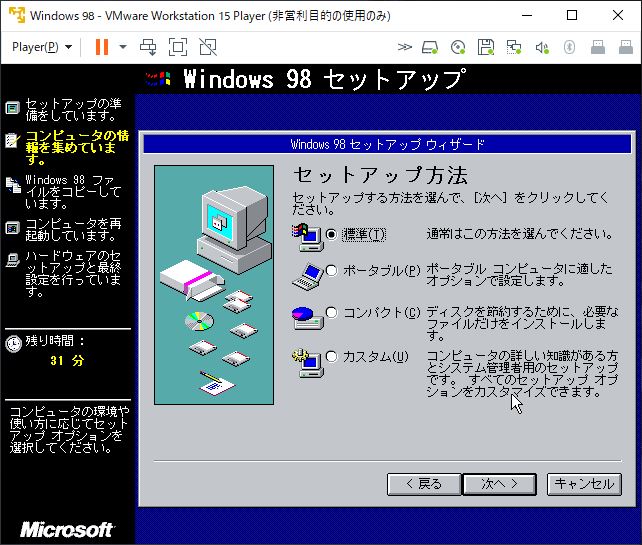This screenshot has width=642, height=545.
Task: Click the セットアップの準備 step icon
Action: [13, 109]
